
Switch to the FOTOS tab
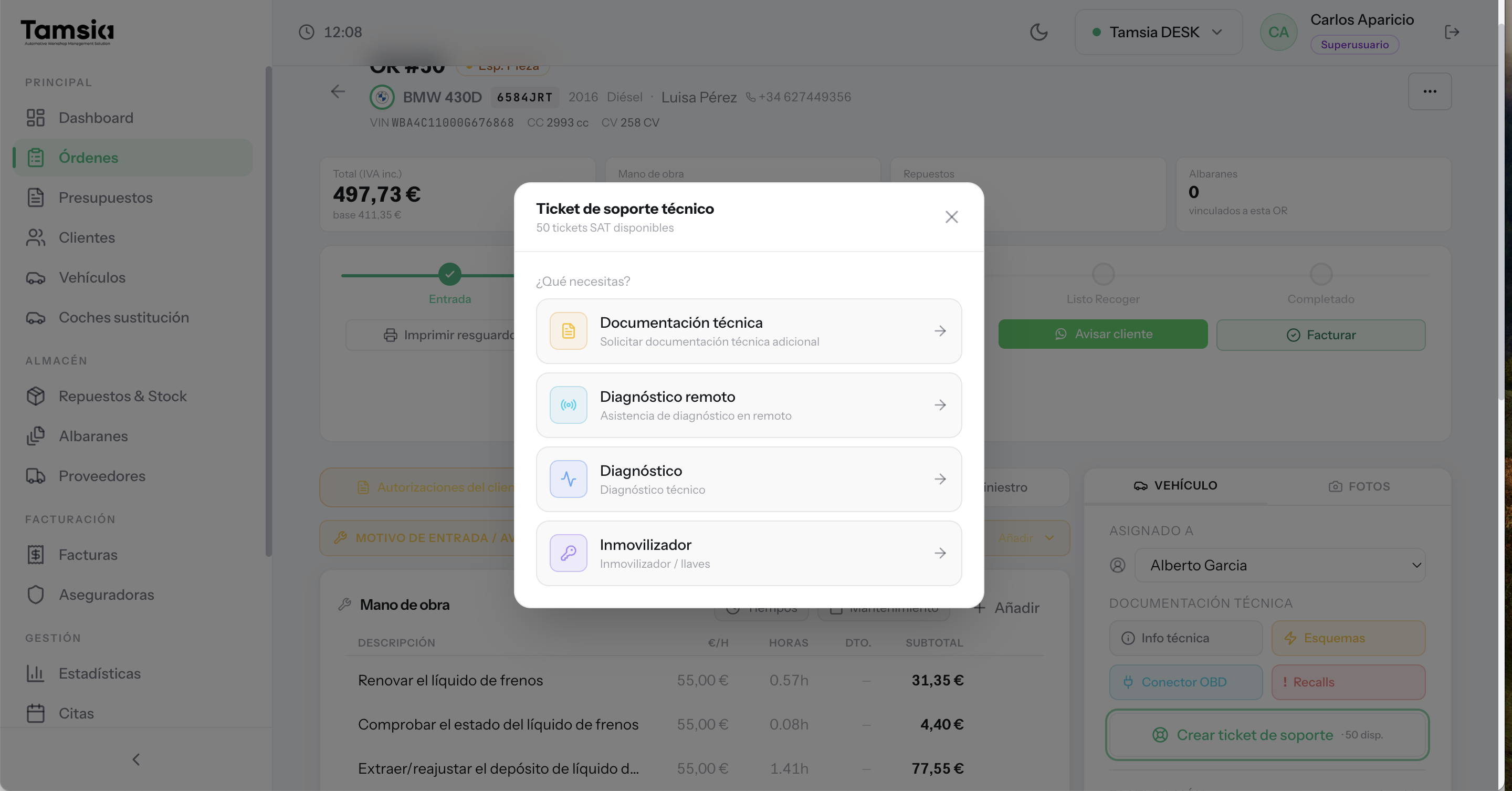[1359, 486]
